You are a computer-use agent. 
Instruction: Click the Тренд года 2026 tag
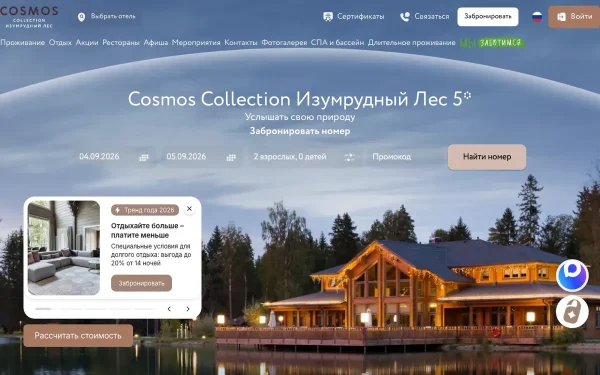tap(145, 210)
